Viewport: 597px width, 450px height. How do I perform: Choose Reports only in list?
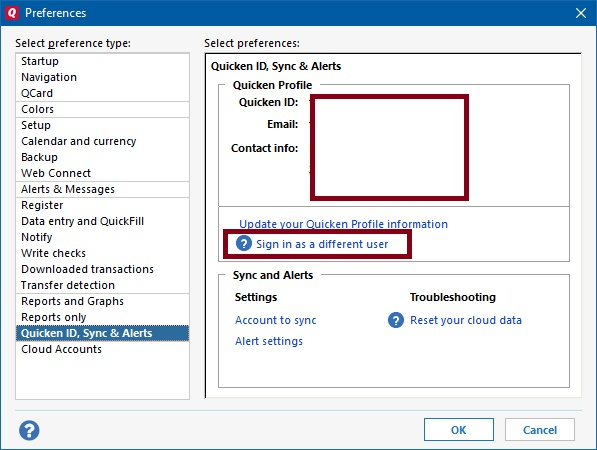(102, 317)
